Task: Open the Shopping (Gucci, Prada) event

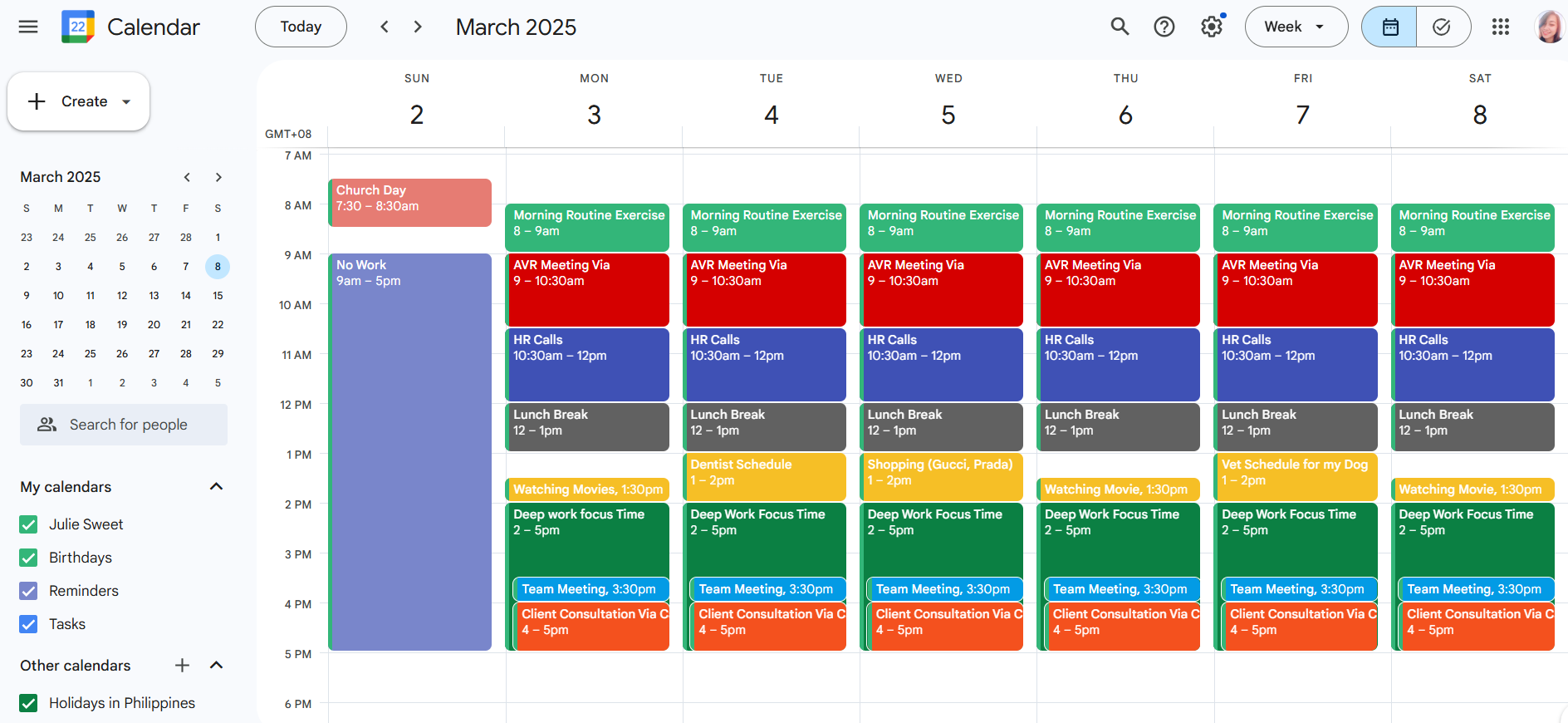Action: point(942,477)
